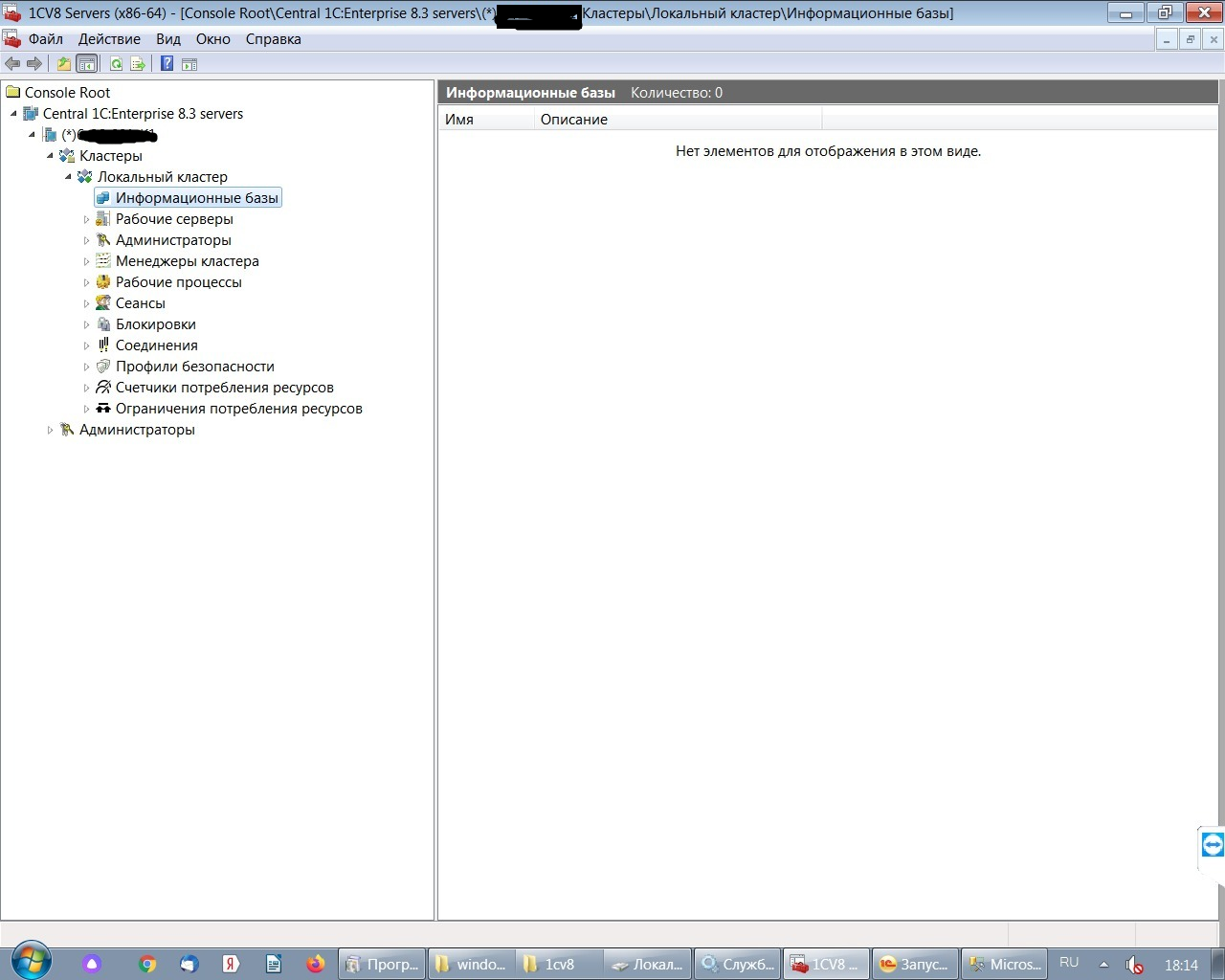Toggle the Show/Hide action pane button
The width and height of the screenshot is (1225, 980).
[189, 64]
